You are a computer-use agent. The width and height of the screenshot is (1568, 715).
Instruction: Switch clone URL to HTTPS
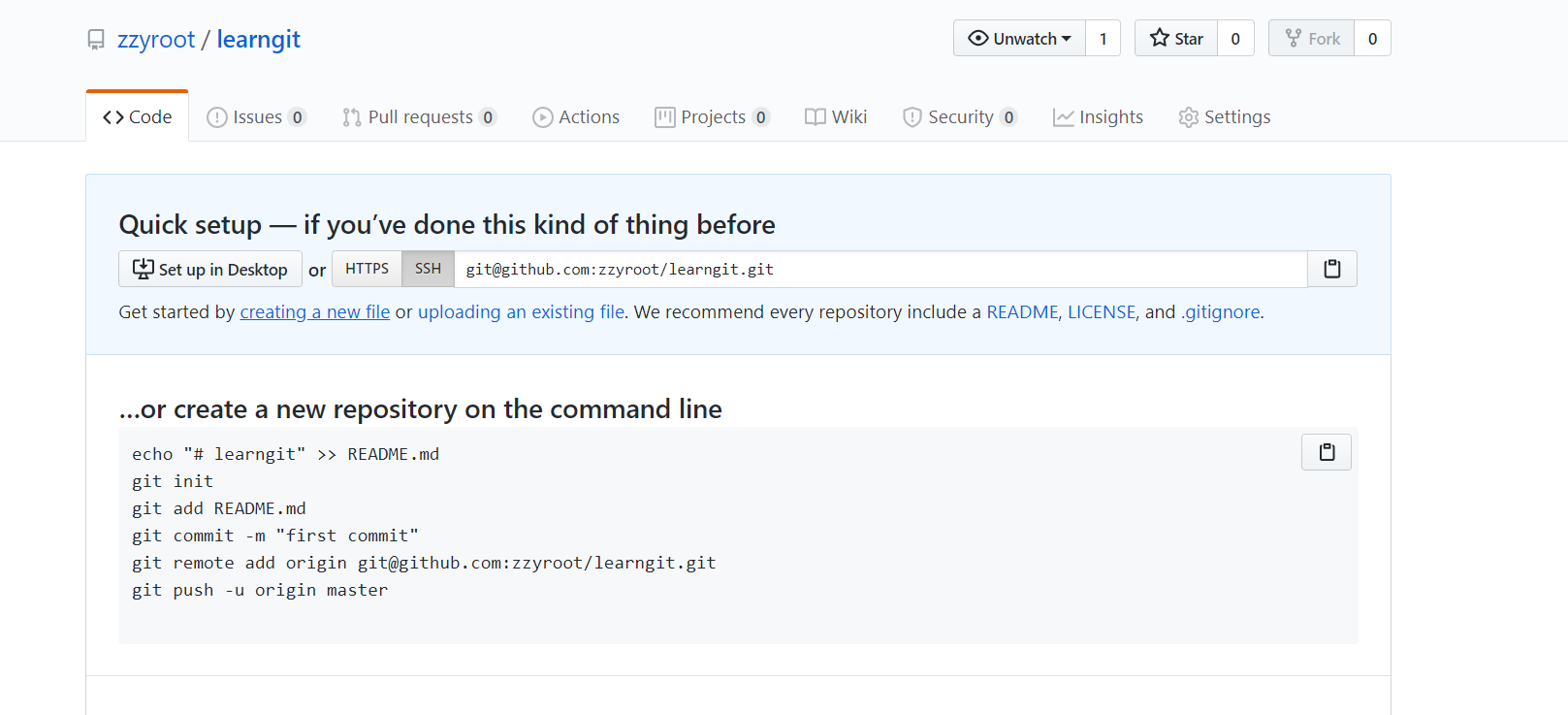367,269
